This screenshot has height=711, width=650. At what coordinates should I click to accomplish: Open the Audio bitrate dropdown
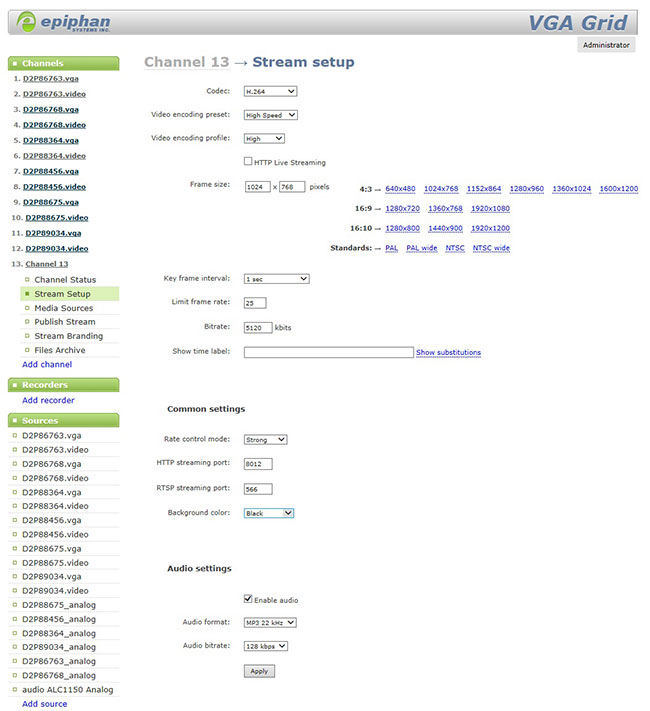pyautogui.click(x=265, y=646)
